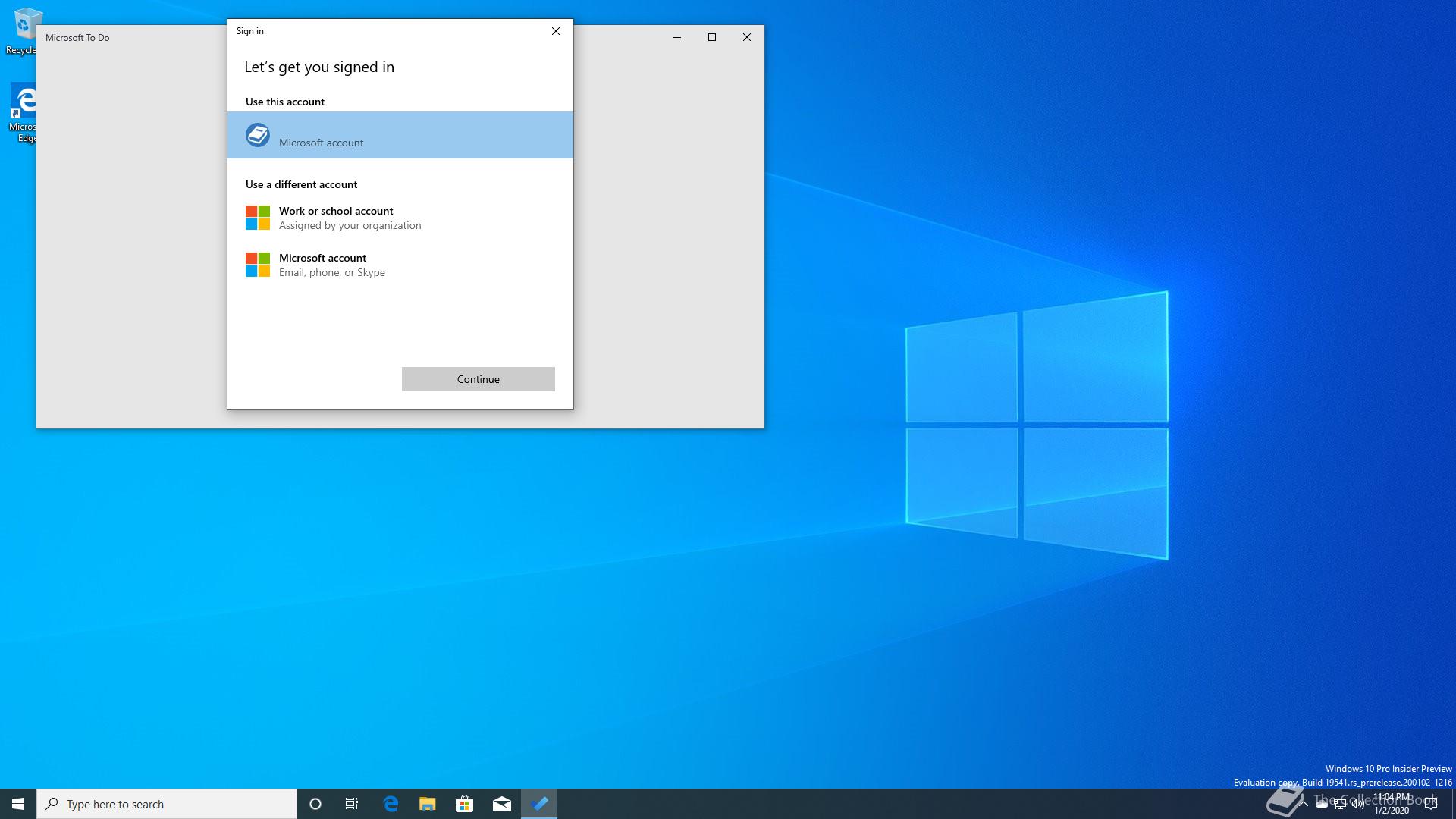The height and width of the screenshot is (819, 1456).
Task: Open Microsoft Store from the taskbar
Action: point(464,804)
